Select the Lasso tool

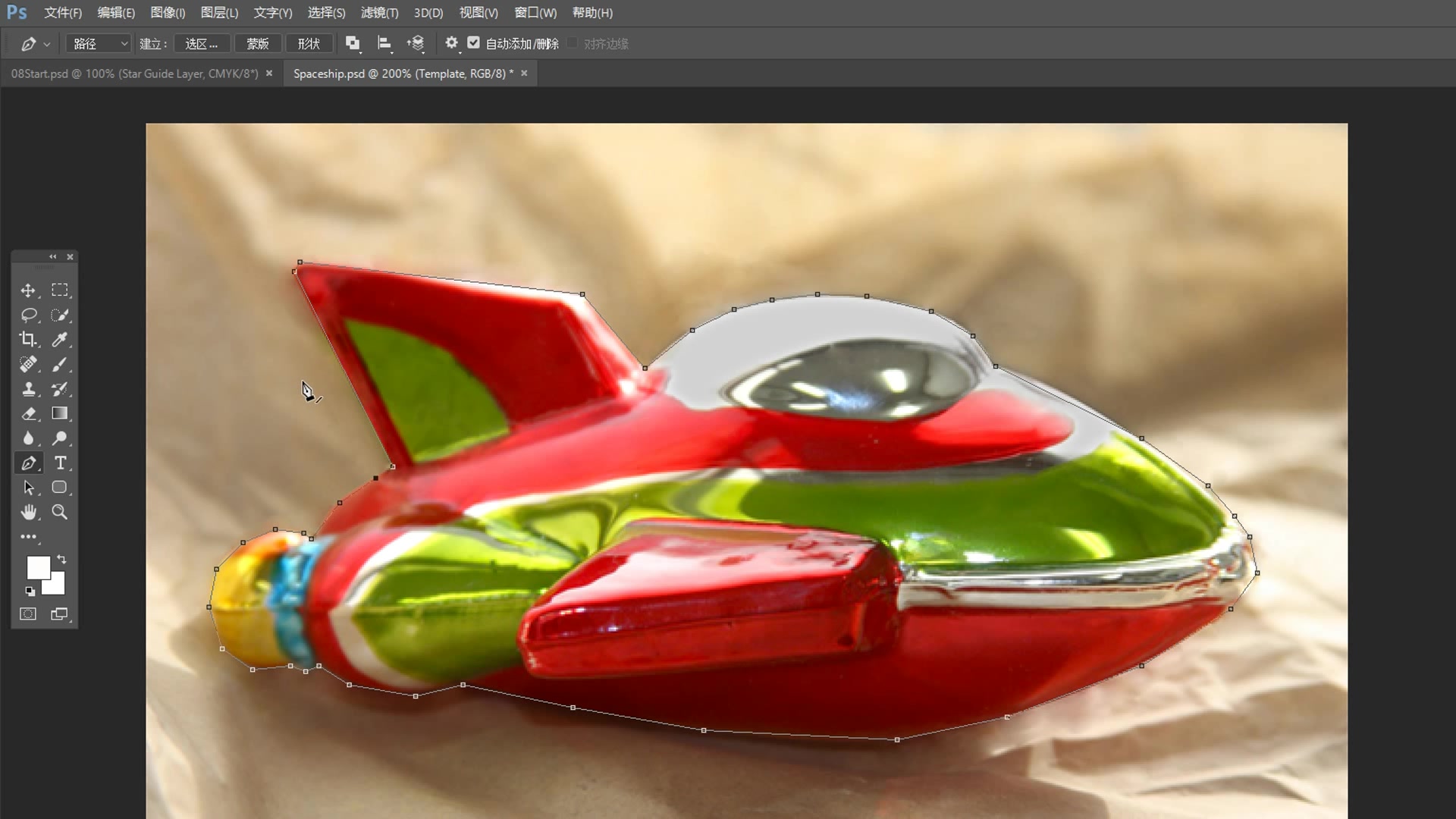click(28, 315)
